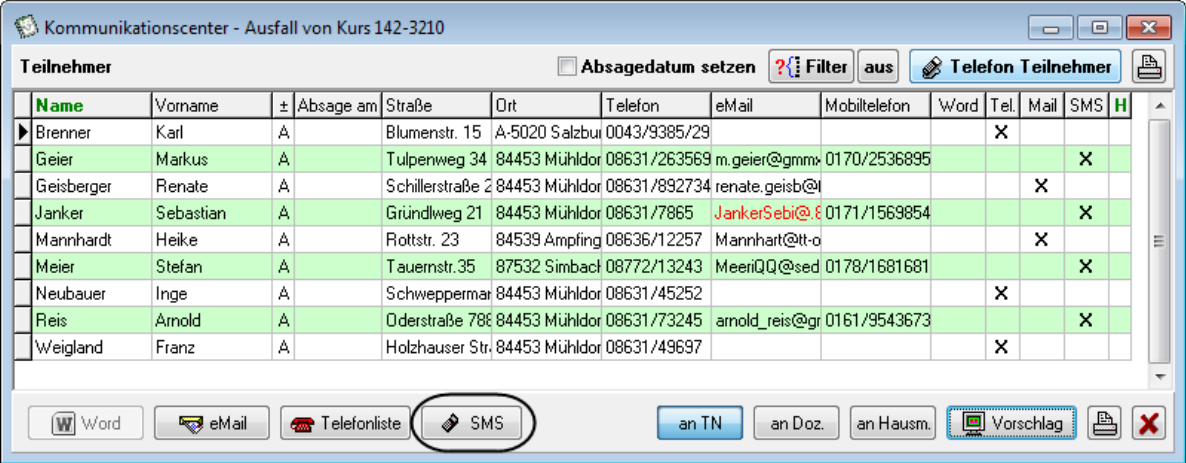Maximize the Kommunikationscenter window
This screenshot has width=1186, height=463.
coord(1099,28)
